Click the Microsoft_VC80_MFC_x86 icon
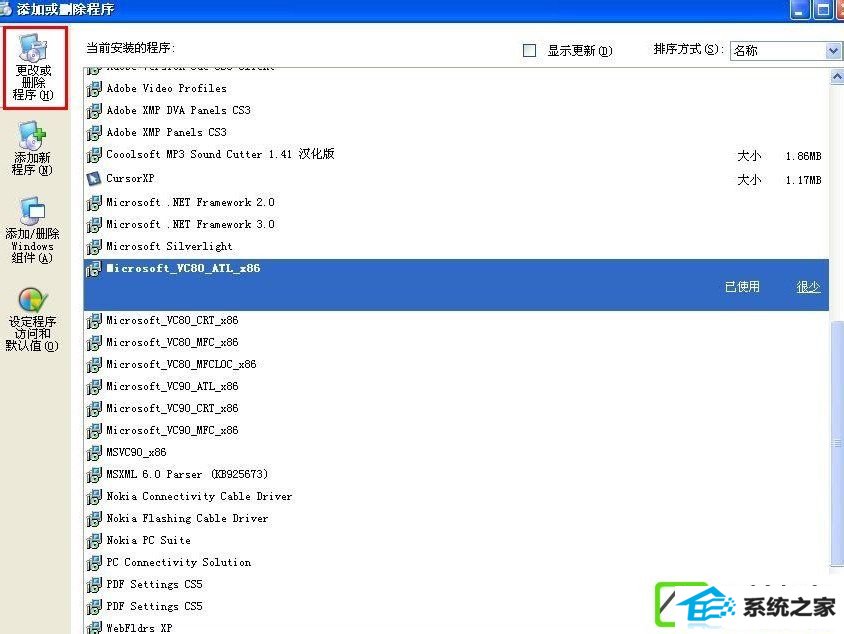The height and width of the screenshot is (634, 844). point(94,343)
